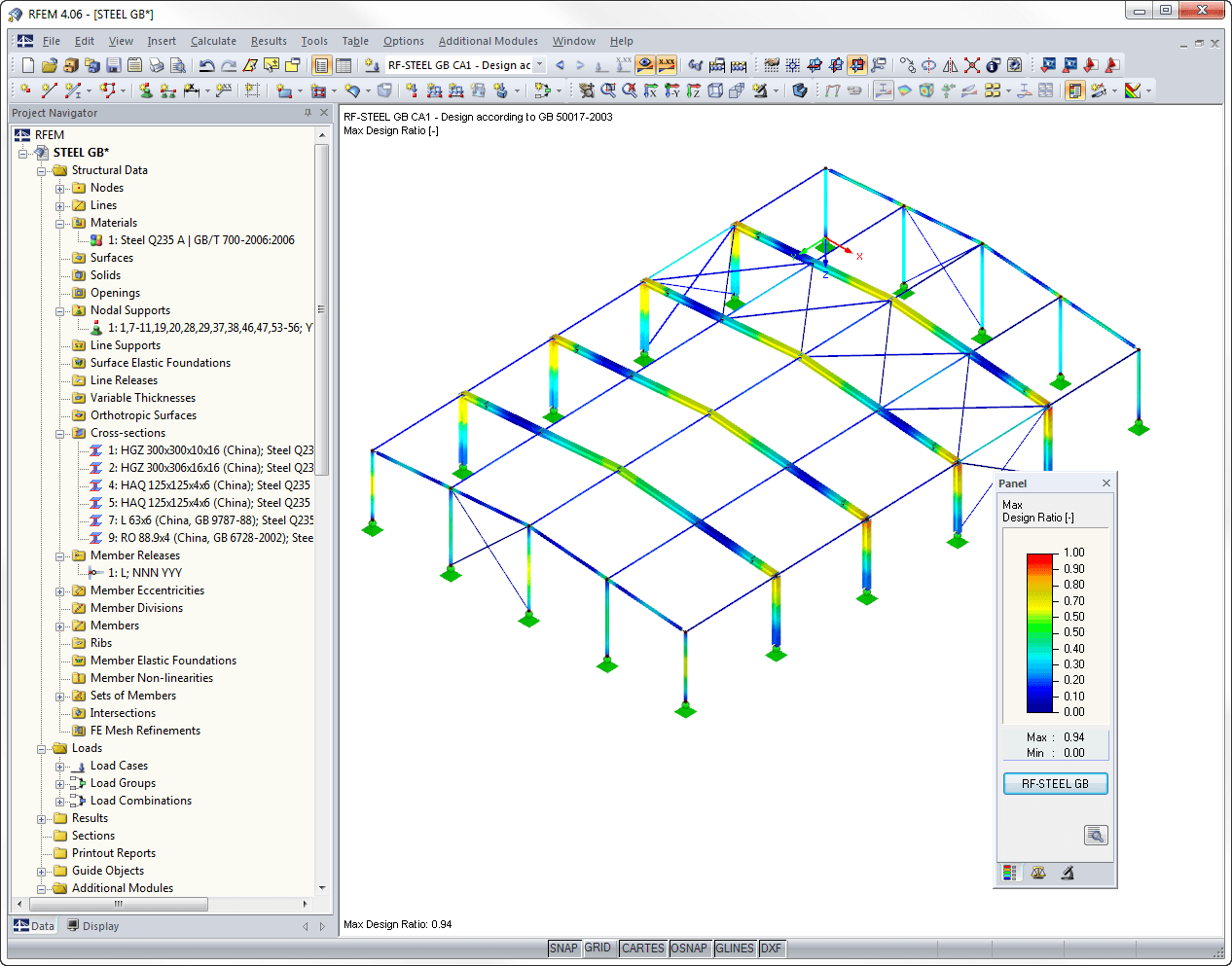Viewport: 1232px width, 966px height.
Task: Expand the Results tree node
Action: (x=42, y=819)
